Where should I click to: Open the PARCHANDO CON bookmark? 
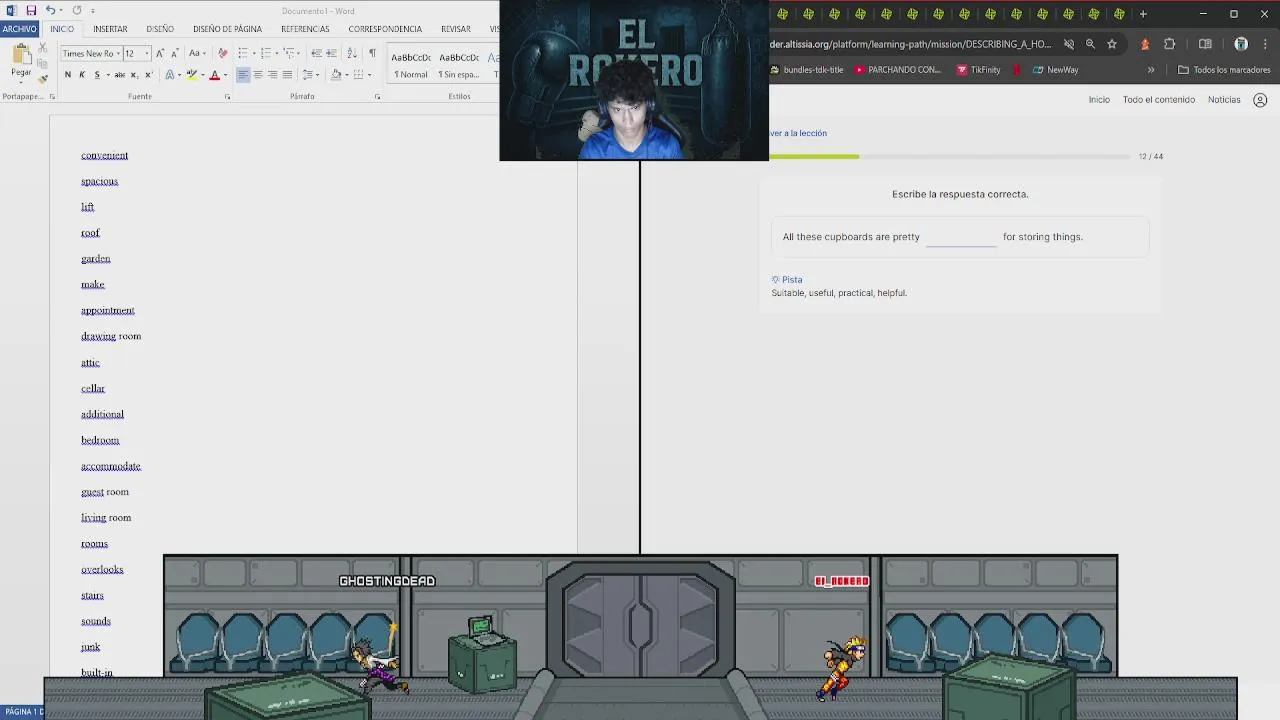click(897, 70)
